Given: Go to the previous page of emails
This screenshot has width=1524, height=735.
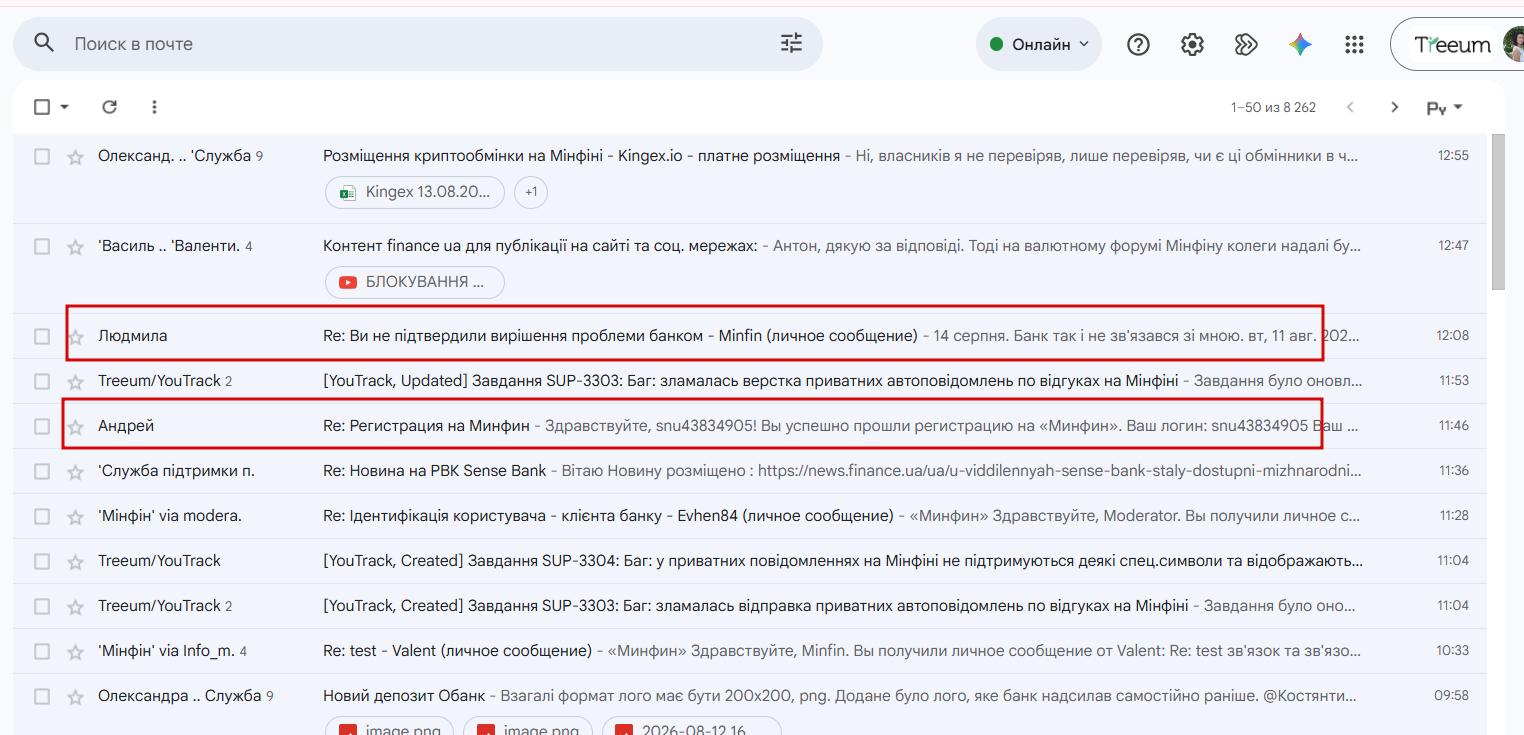Looking at the screenshot, I should pos(1351,107).
